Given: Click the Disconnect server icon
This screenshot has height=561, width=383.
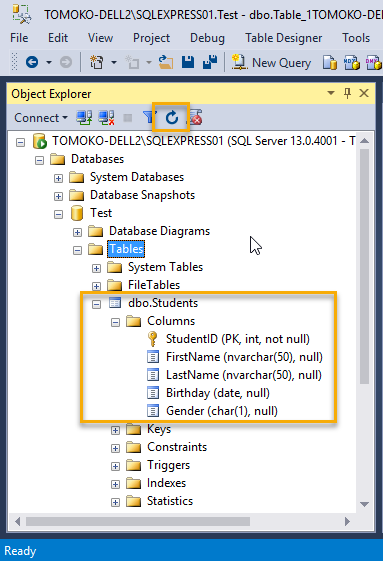Looking at the screenshot, I should (107, 117).
